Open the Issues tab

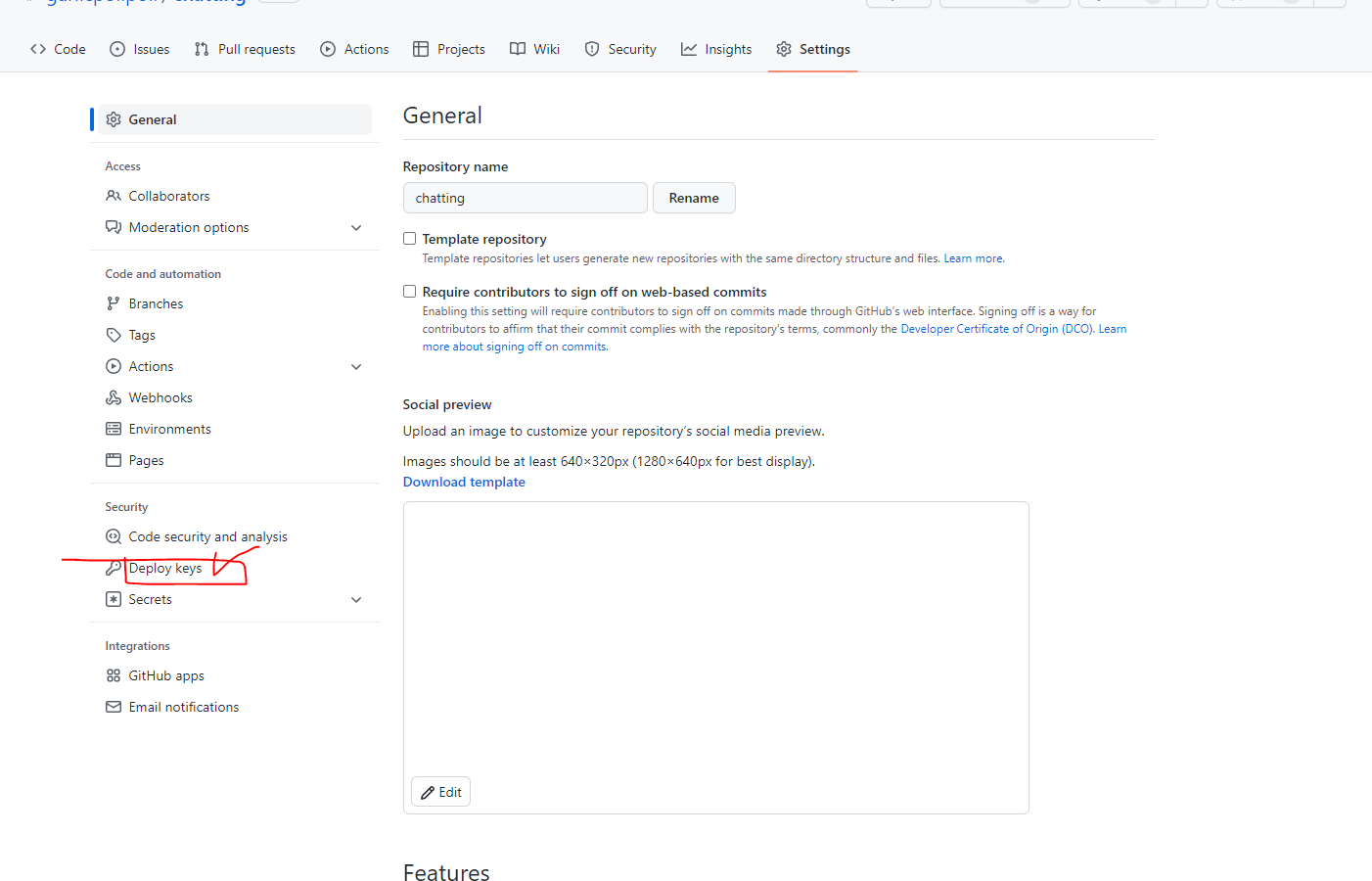pyautogui.click(x=140, y=49)
